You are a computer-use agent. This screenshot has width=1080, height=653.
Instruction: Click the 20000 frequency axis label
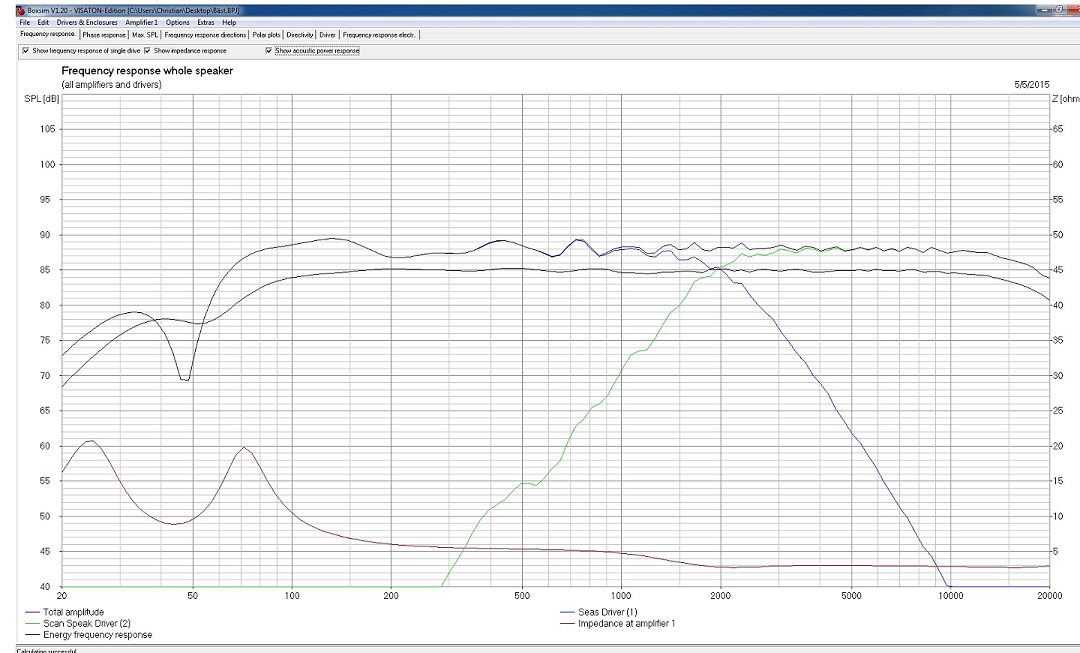(x=1049, y=596)
